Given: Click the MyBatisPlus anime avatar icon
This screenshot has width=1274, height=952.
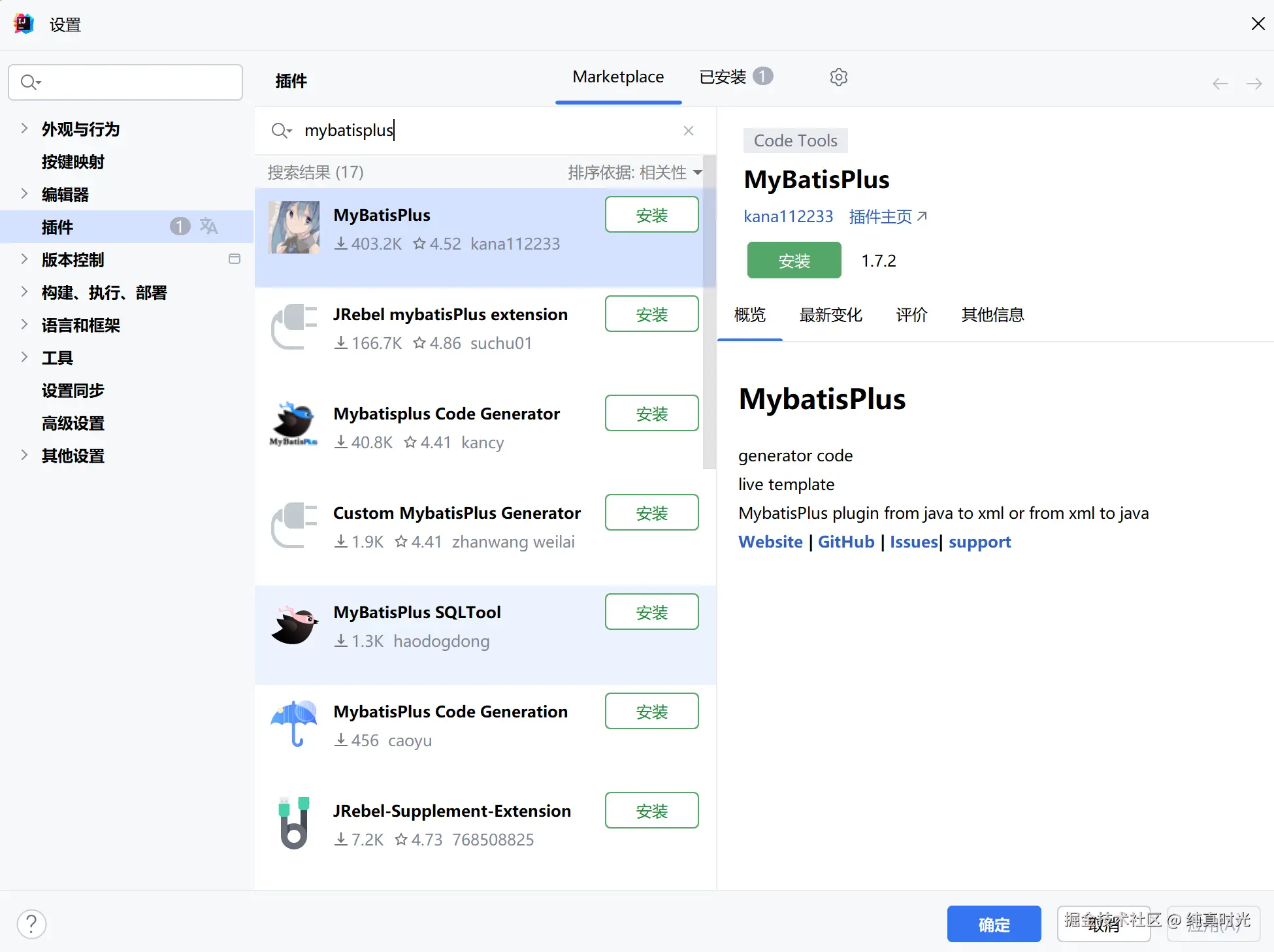Looking at the screenshot, I should [294, 227].
